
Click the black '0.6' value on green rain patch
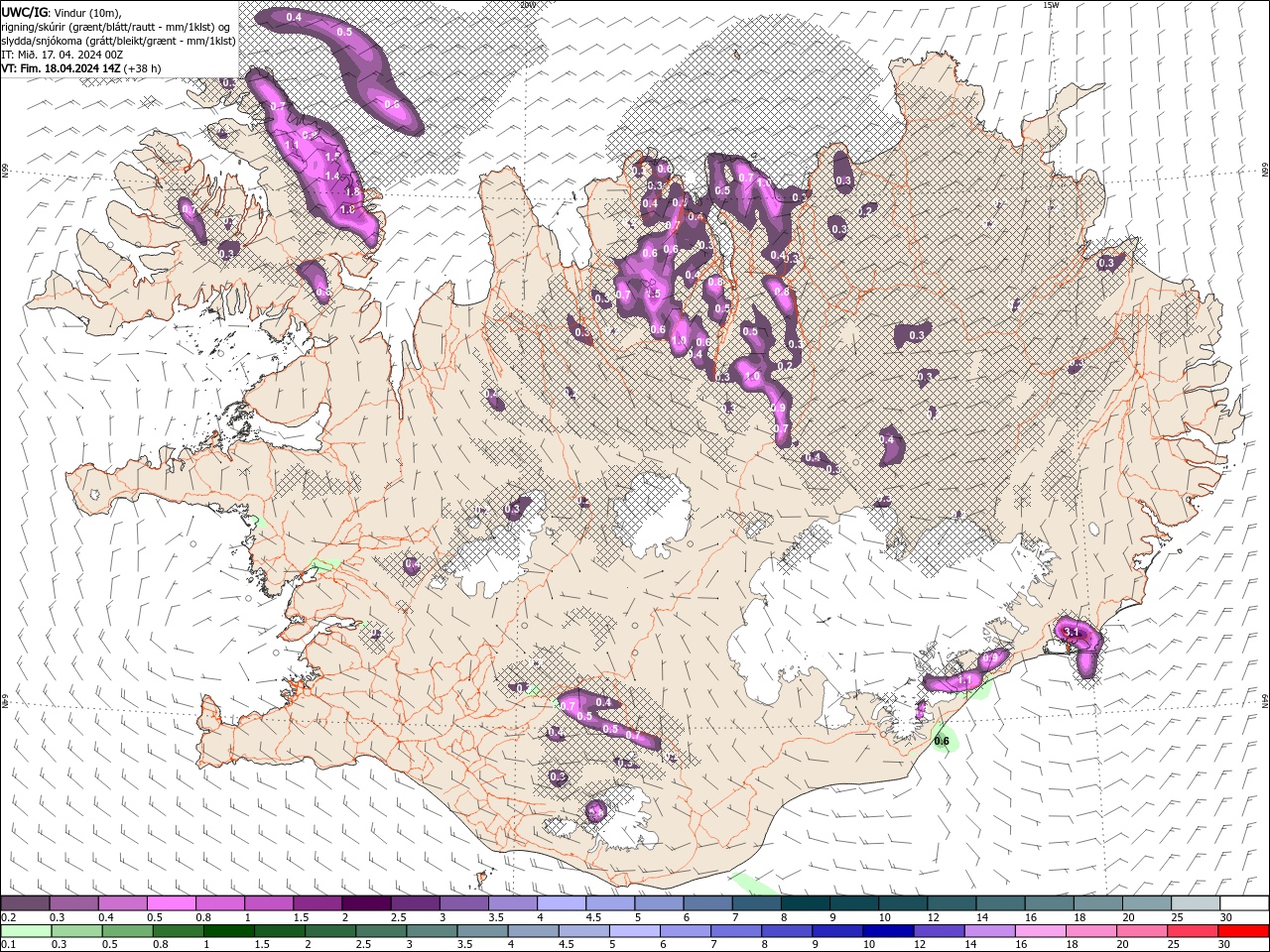(943, 741)
